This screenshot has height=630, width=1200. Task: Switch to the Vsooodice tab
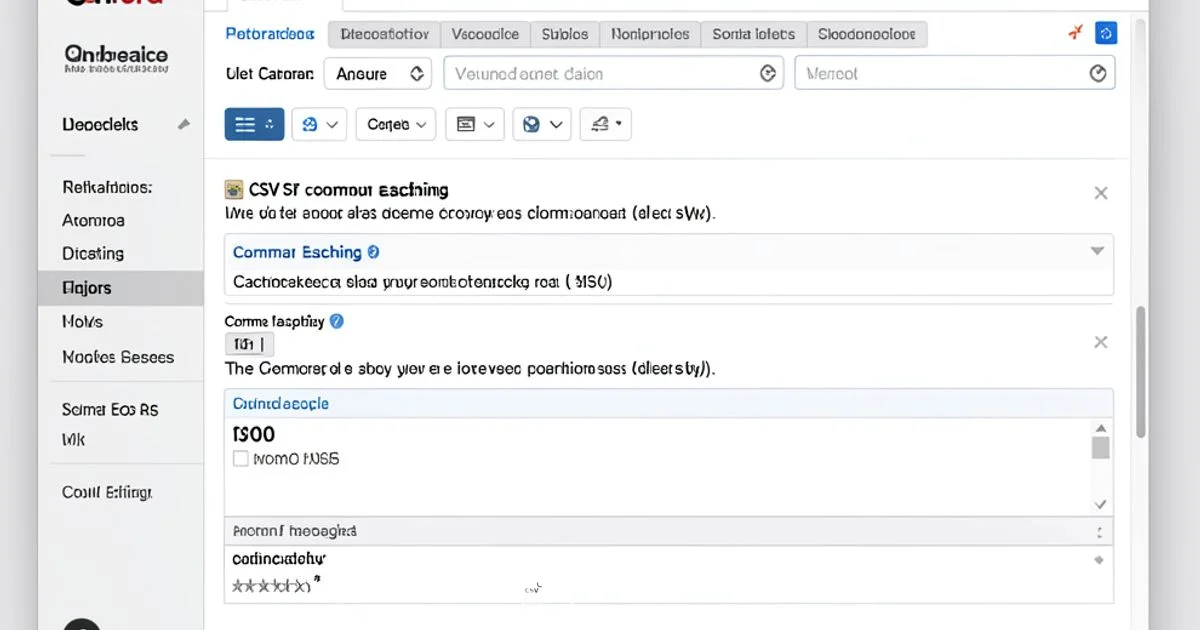tap(485, 34)
